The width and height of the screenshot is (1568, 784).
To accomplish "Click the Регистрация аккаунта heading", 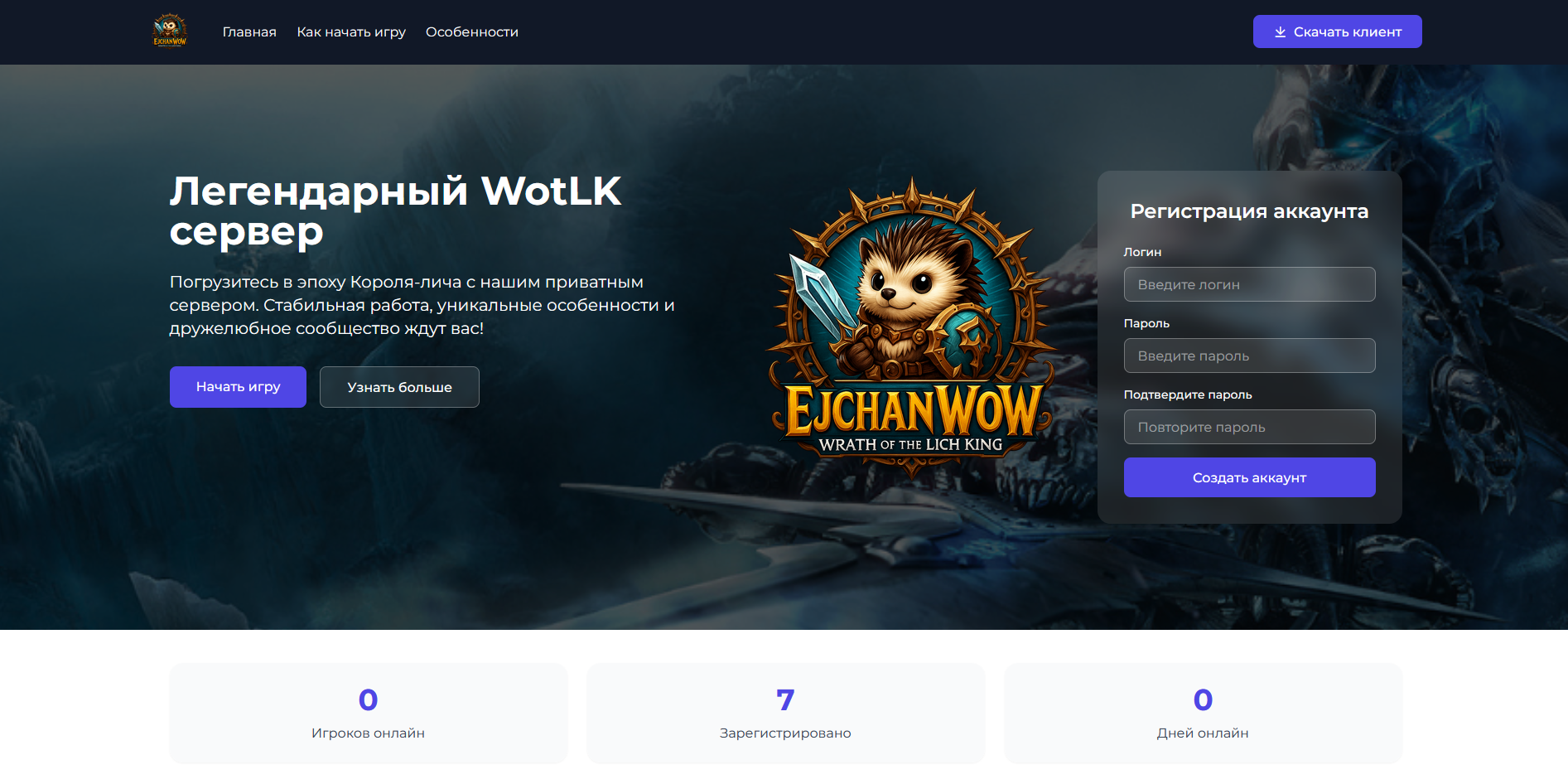I will click(x=1249, y=211).
